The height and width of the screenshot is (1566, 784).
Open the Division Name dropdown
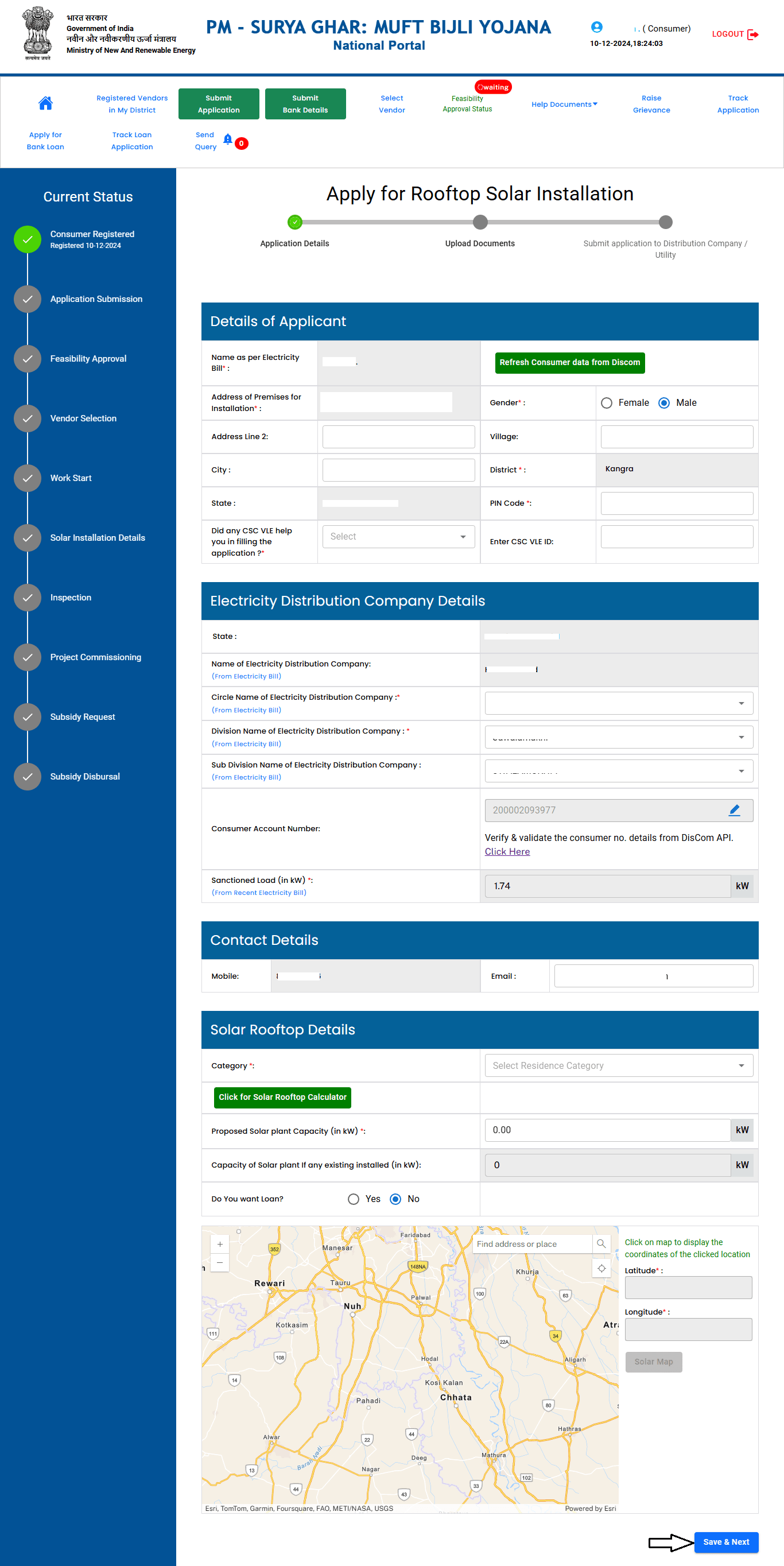(x=619, y=738)
